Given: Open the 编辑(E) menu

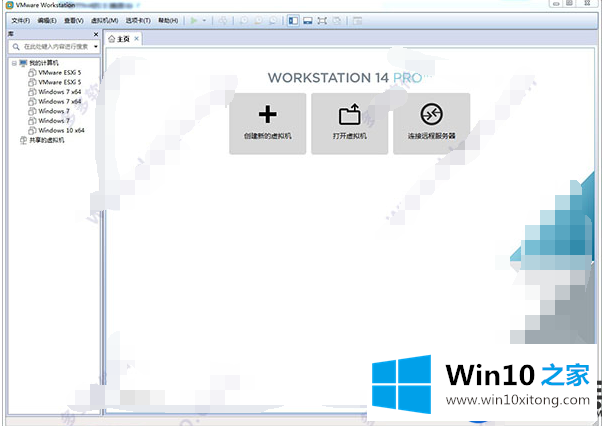Looking at the screenshot, I should pyautogui.click(x=47, y=21).
